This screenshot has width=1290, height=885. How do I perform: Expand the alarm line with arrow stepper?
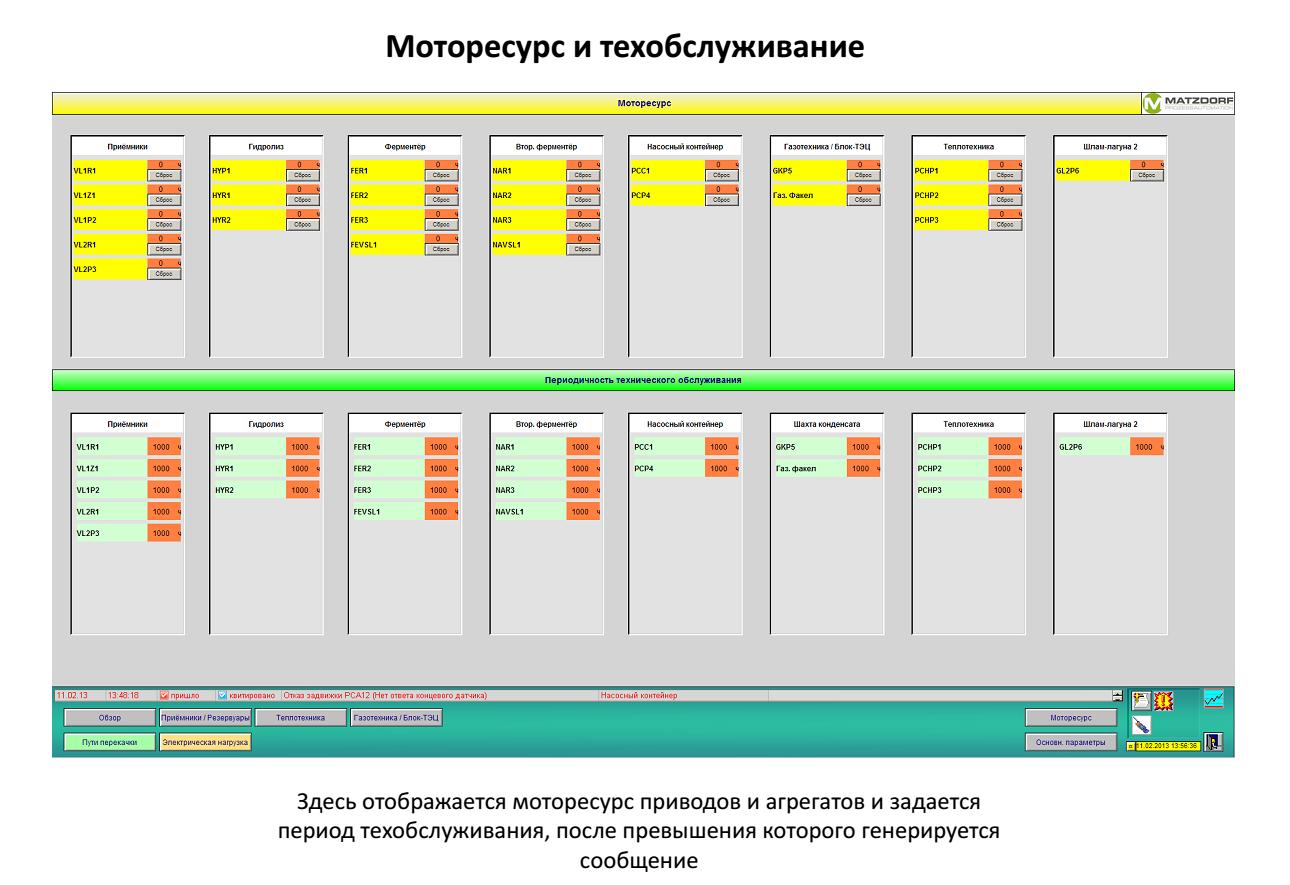(1117, 694)
